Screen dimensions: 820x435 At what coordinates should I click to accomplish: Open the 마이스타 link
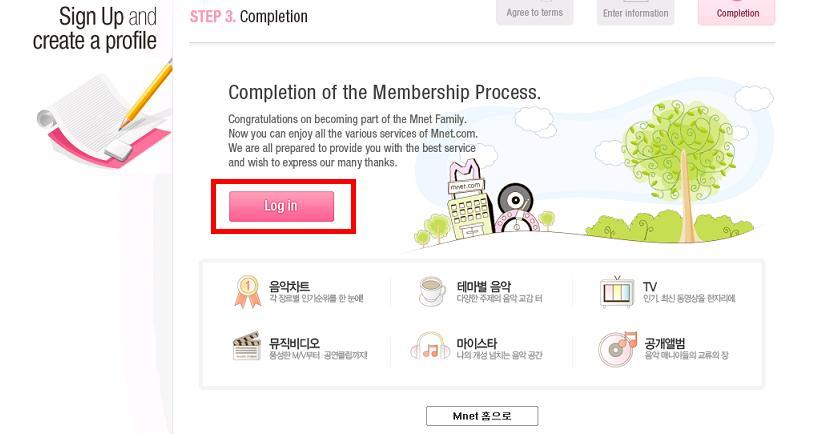pyautogui.click(x=477, y=343)
